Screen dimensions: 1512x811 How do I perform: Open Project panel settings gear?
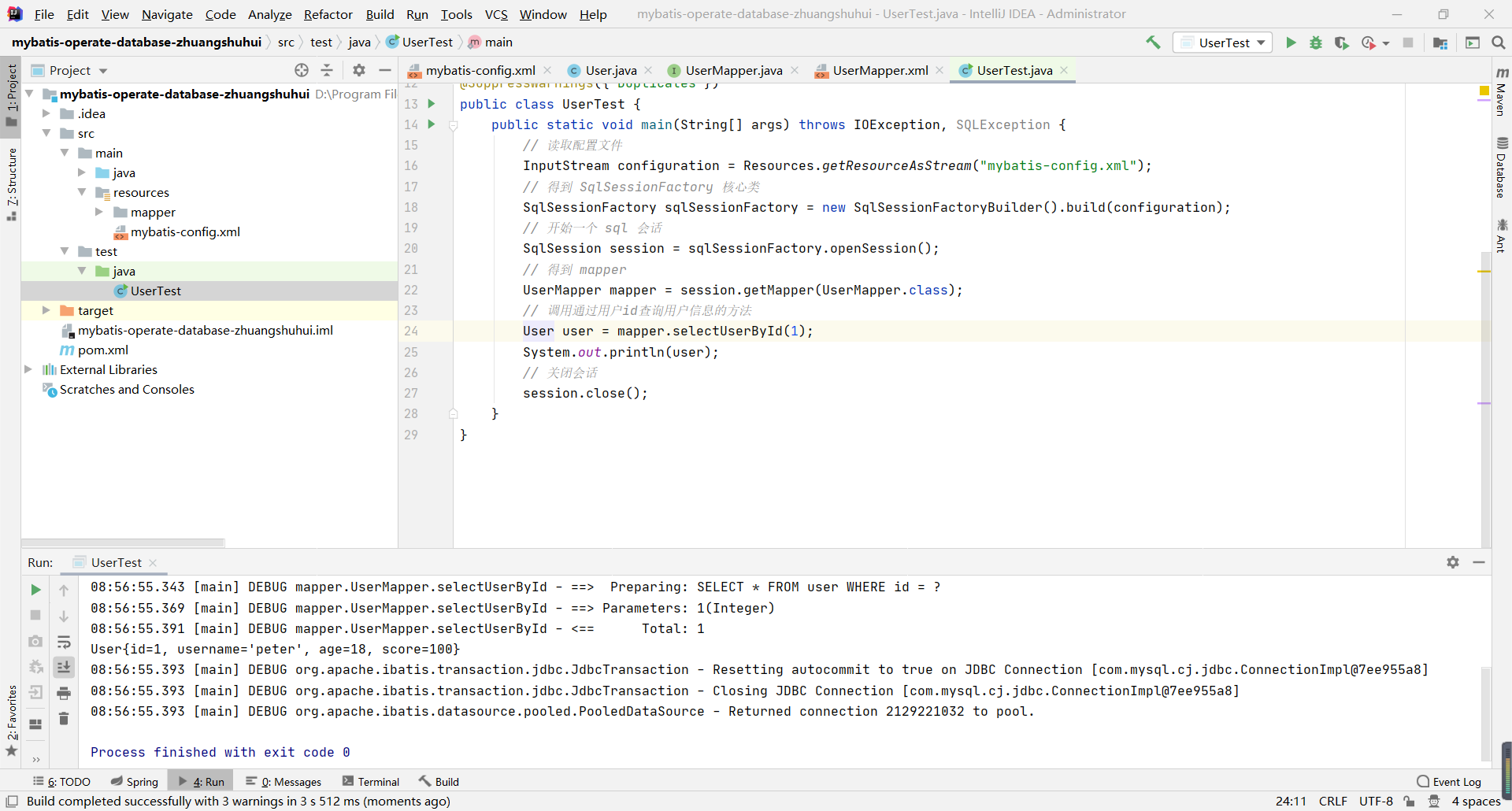point(359,70)
